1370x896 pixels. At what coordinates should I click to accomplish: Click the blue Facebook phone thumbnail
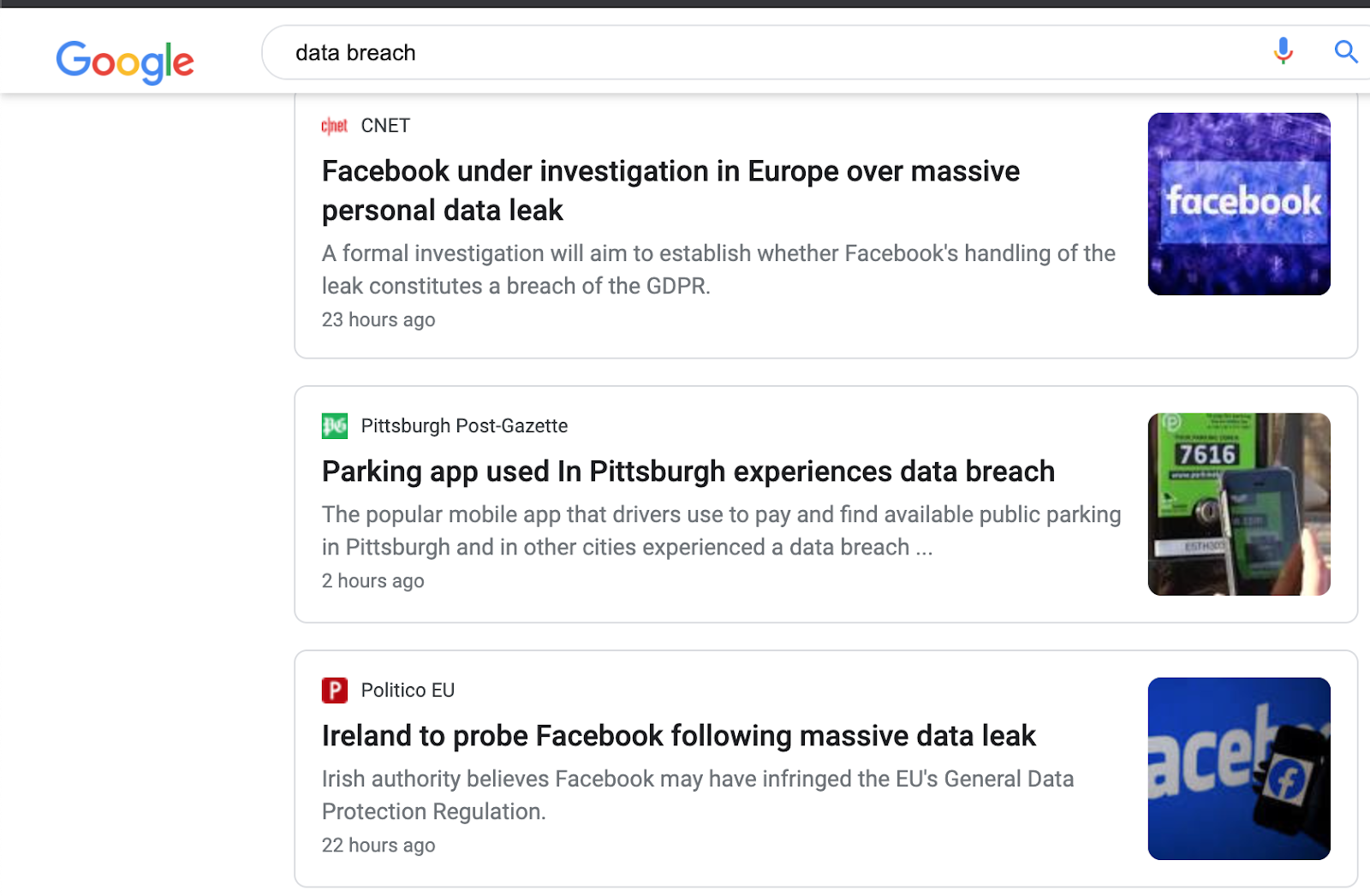1238,768
